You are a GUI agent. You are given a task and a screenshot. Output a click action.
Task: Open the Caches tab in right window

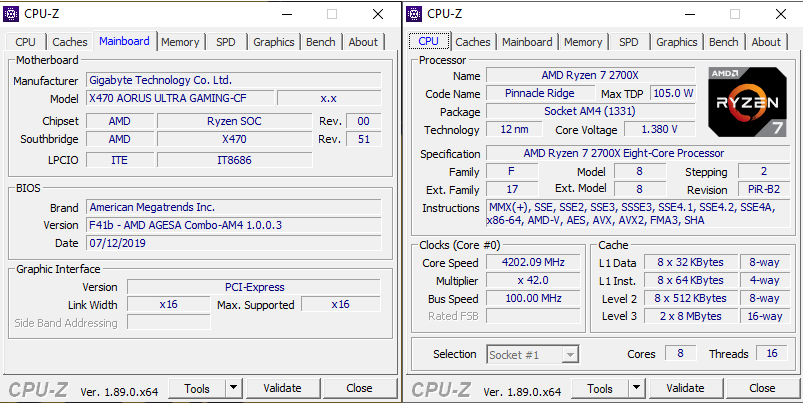pyautogui.click(x=473, y=42)
